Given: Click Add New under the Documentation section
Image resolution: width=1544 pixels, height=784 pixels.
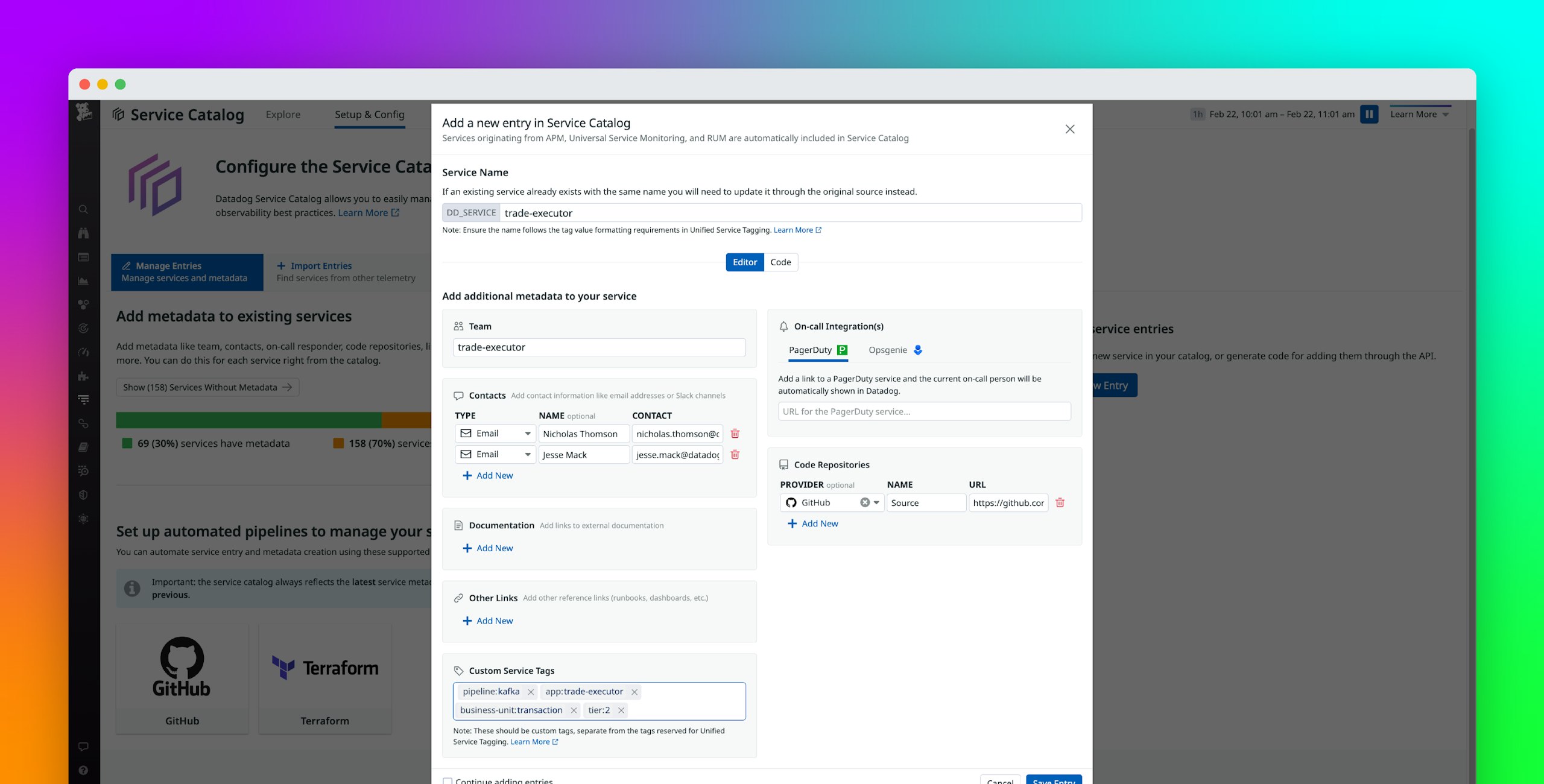Looking at the screenshot, I should [x=488, y=548].
